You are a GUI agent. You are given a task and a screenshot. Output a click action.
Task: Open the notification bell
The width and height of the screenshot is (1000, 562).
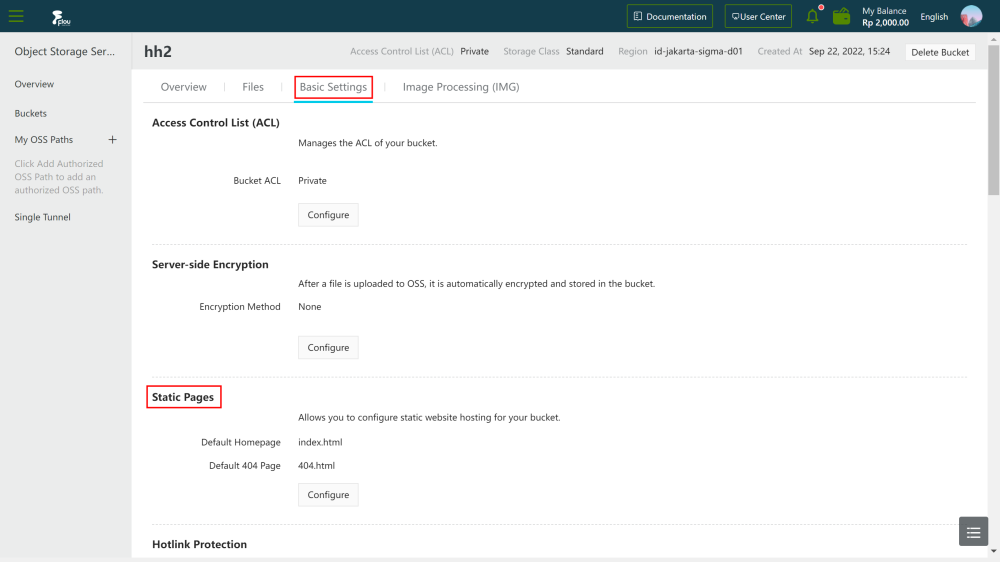(x=812, y=16)
